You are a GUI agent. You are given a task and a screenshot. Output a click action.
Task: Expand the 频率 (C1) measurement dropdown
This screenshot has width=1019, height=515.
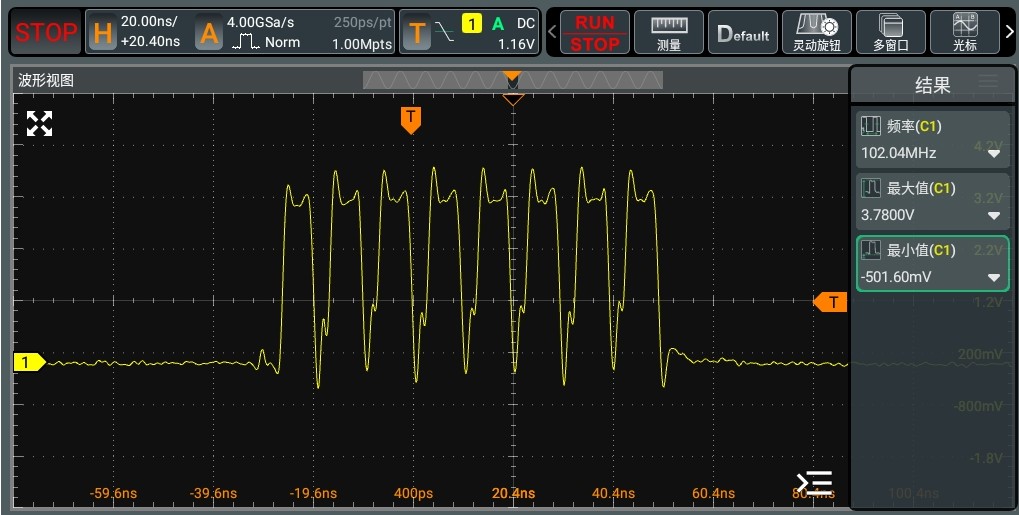[x=993, y=154]
